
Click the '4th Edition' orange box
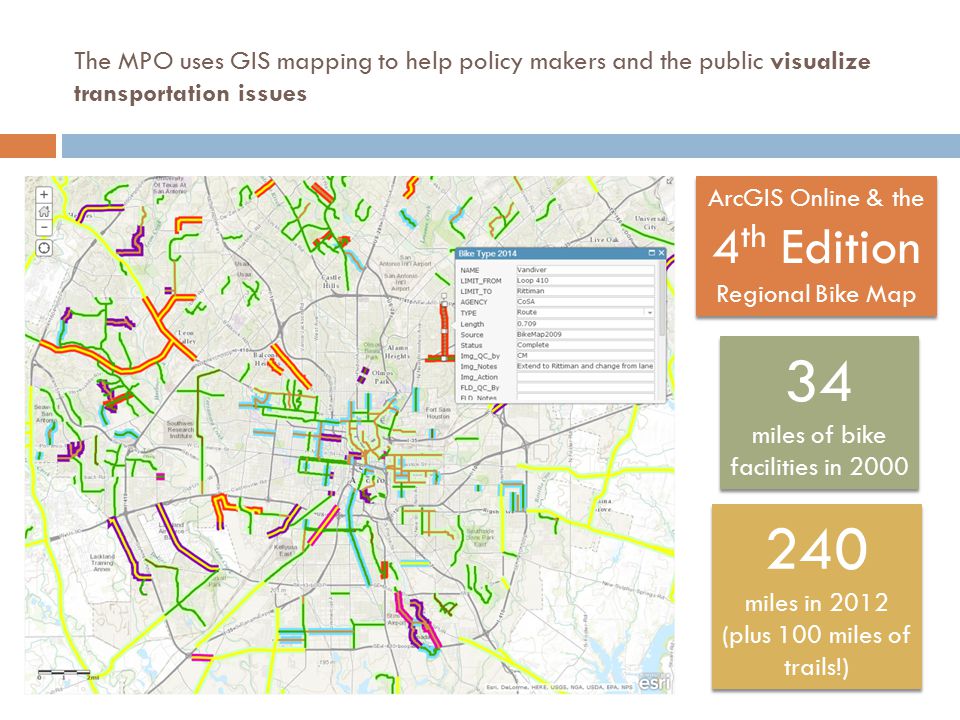coord(816,246)
